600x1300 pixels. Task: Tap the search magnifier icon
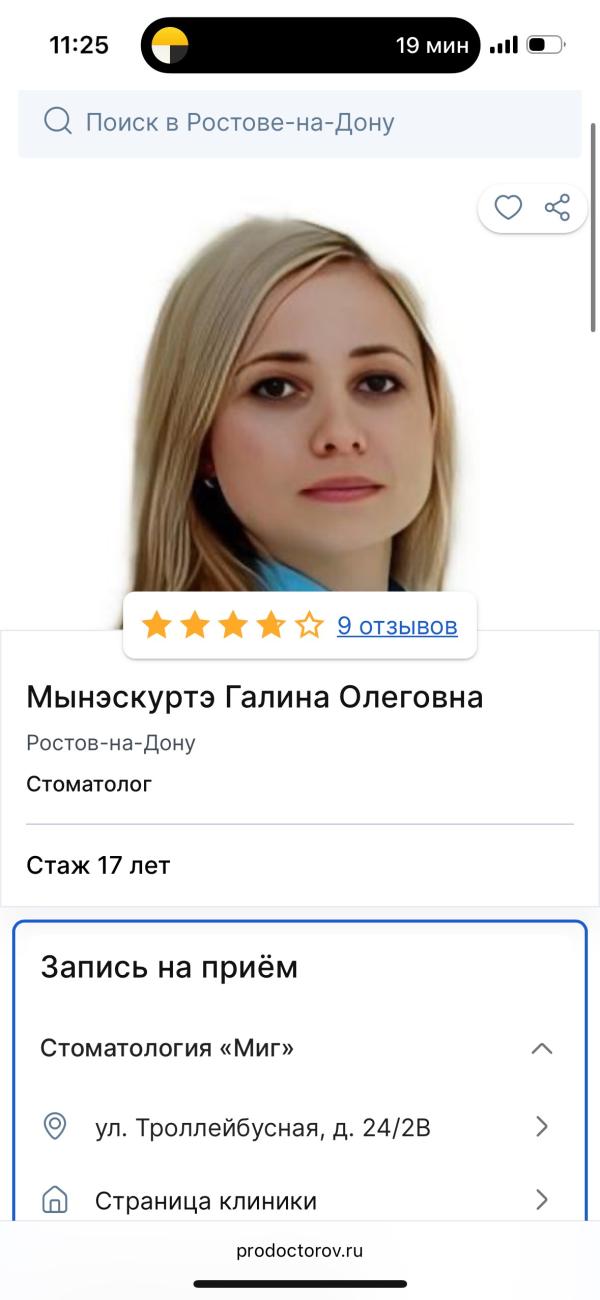click(x=58, y=122)
